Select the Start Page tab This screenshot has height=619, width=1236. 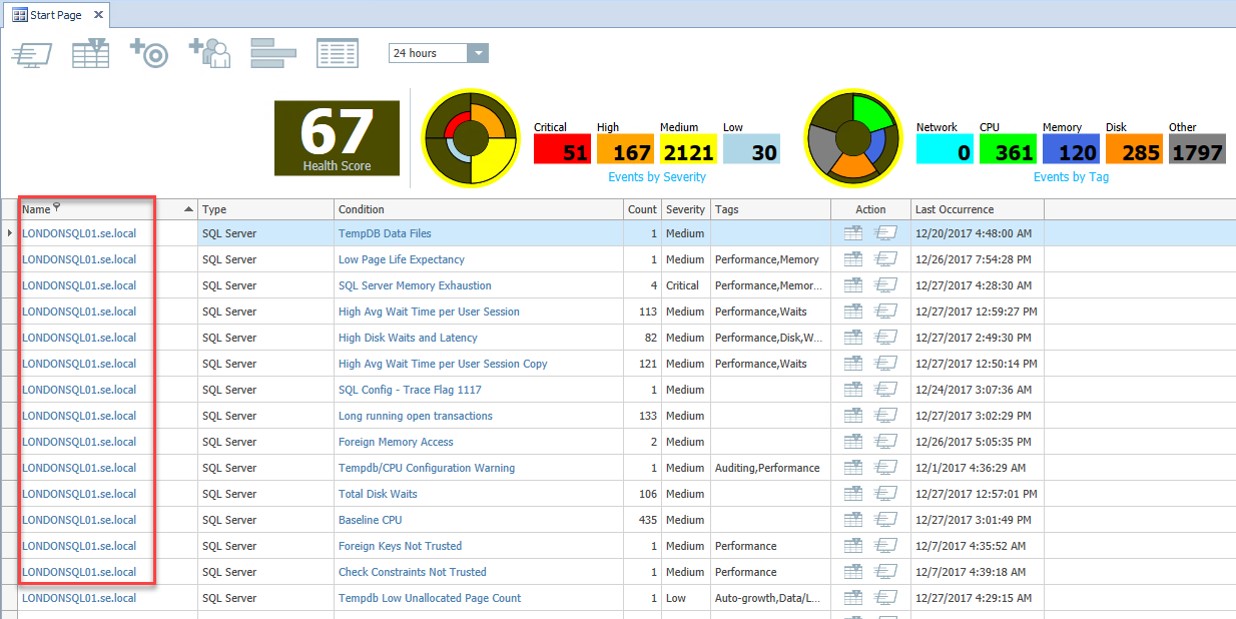click(55, 15)
